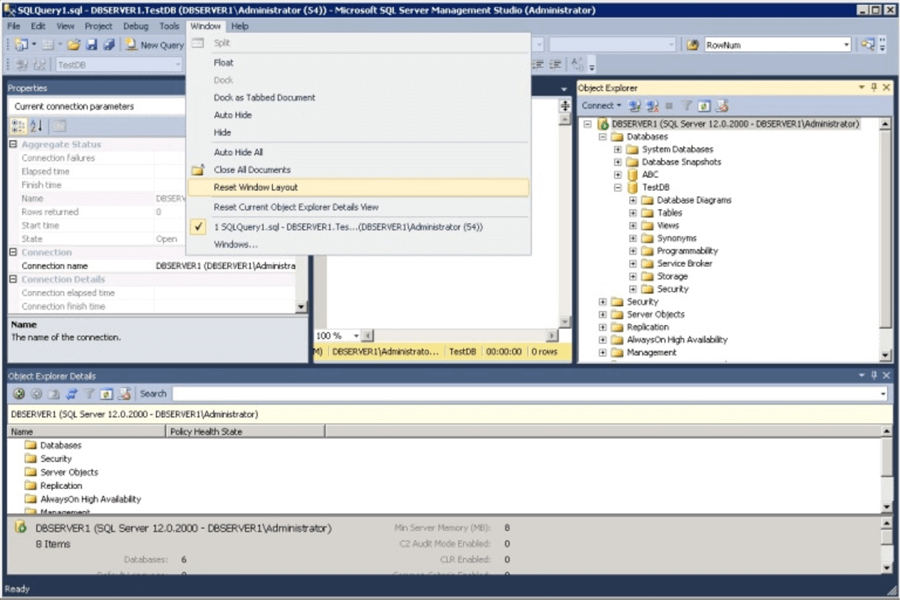900x600 pixels.
Task: Select AlwaysOn High Availability in Details list
Action: coord(90,499)
